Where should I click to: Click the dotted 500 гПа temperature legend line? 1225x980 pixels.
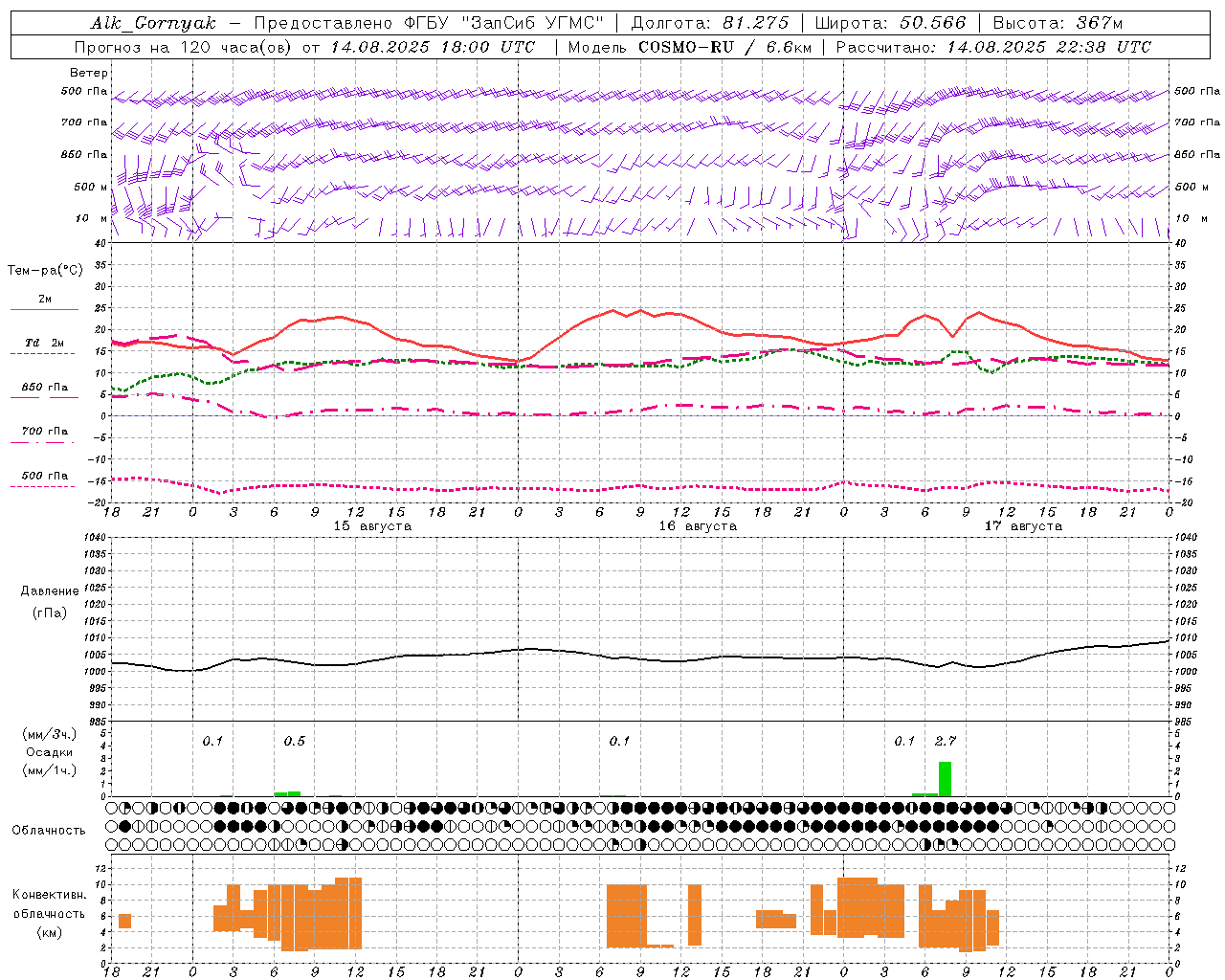pyautogui.click(x=42, y=486)
